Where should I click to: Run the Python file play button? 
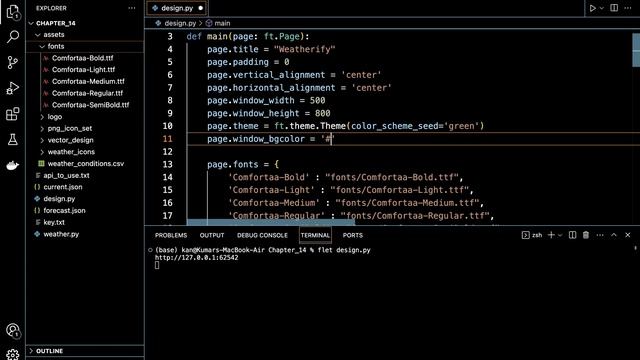coord(592,8)
